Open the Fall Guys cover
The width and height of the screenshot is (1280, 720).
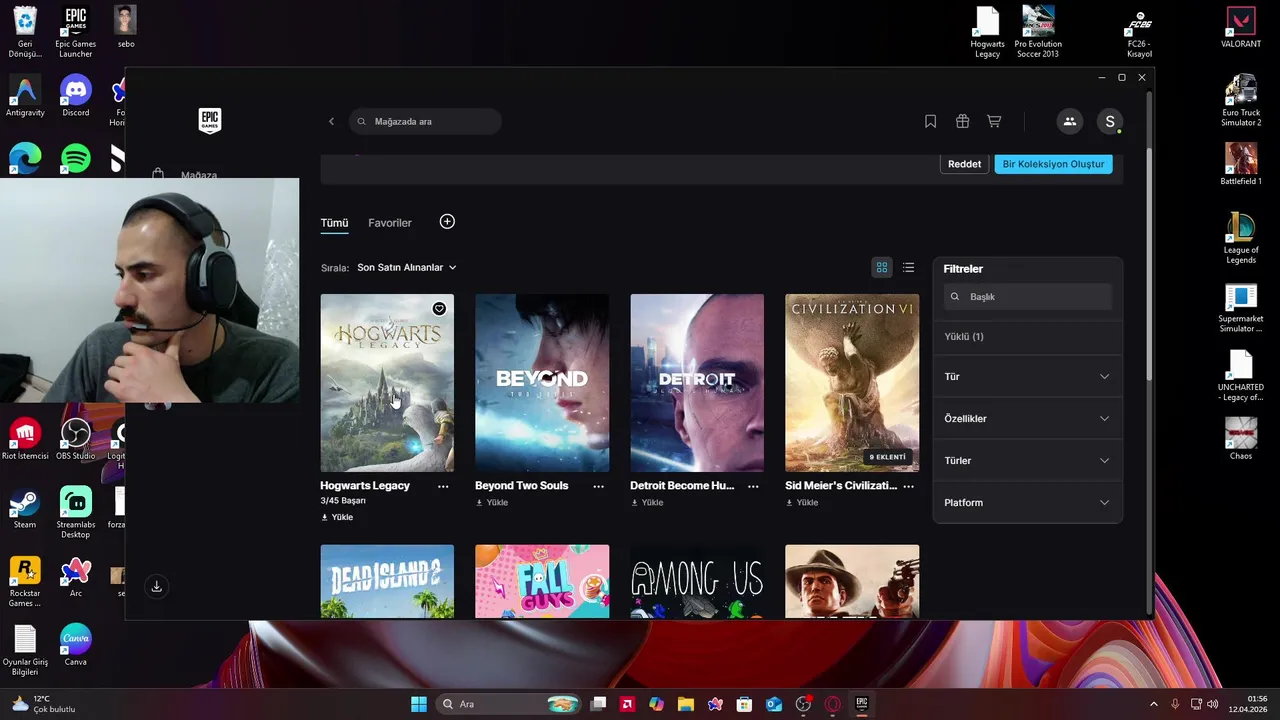[542, 581]
